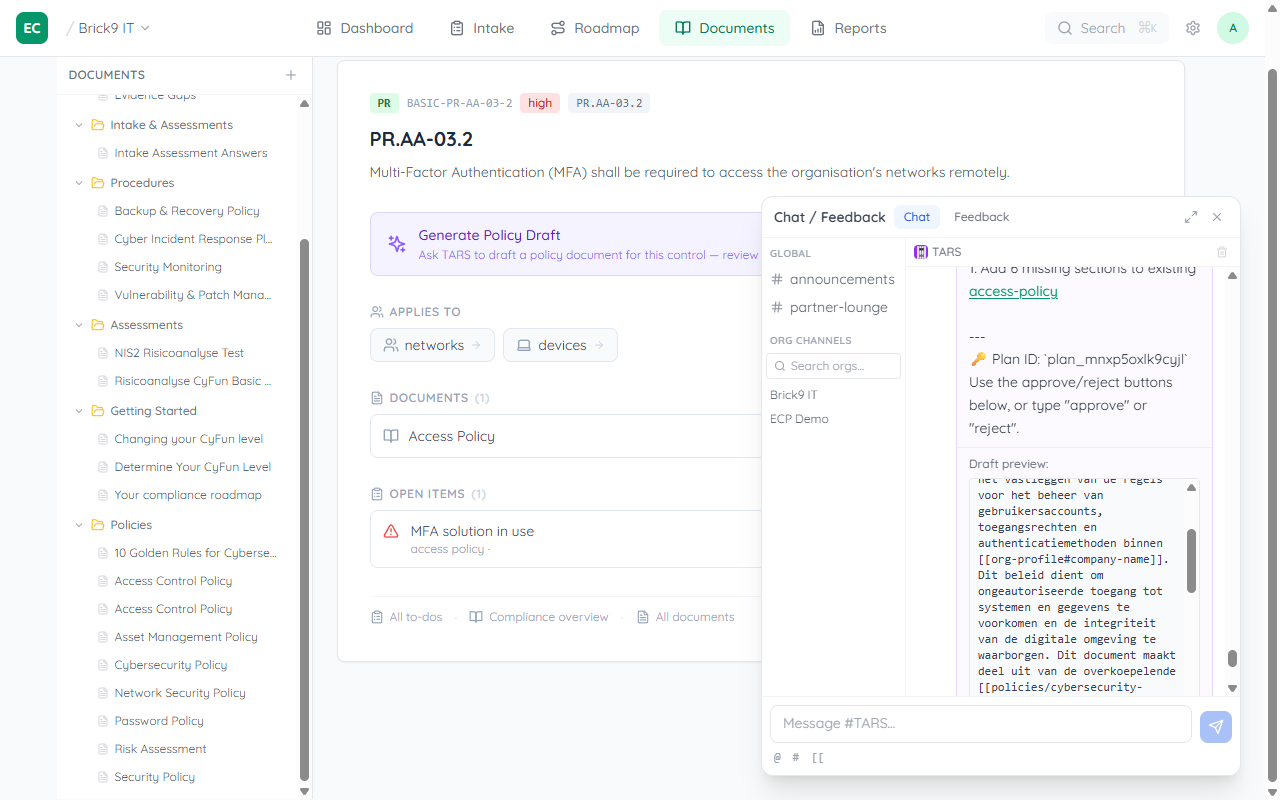
Task: Collapse the Policies folder
Action: click(x=79, y=524)
